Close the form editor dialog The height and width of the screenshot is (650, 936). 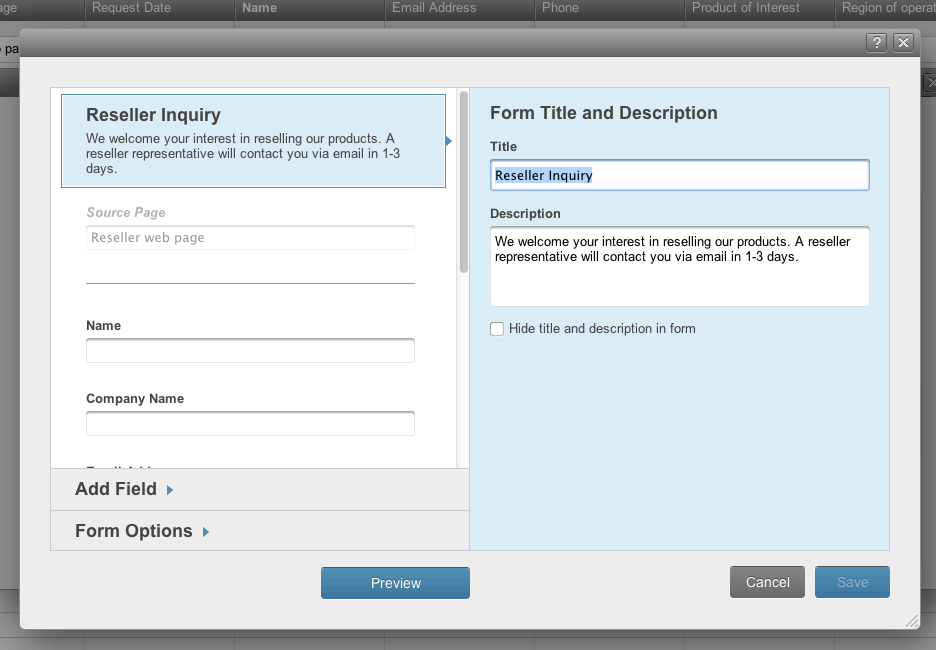coord(903,42)
